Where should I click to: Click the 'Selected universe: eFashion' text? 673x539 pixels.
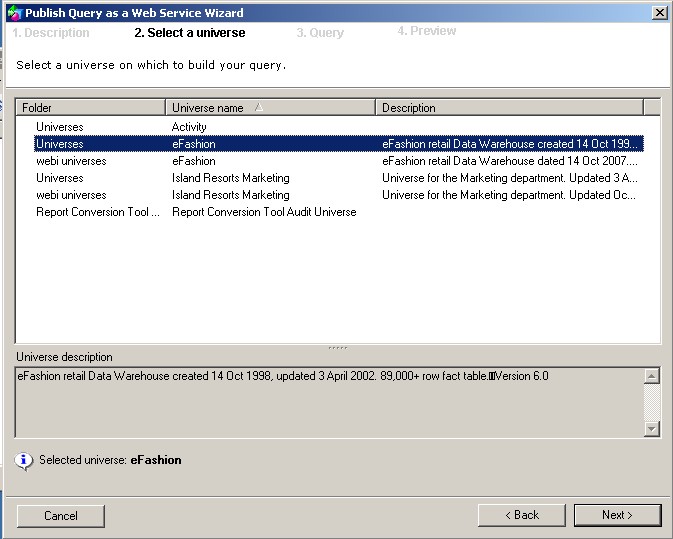pyautogui.click(x=110, y=460)
